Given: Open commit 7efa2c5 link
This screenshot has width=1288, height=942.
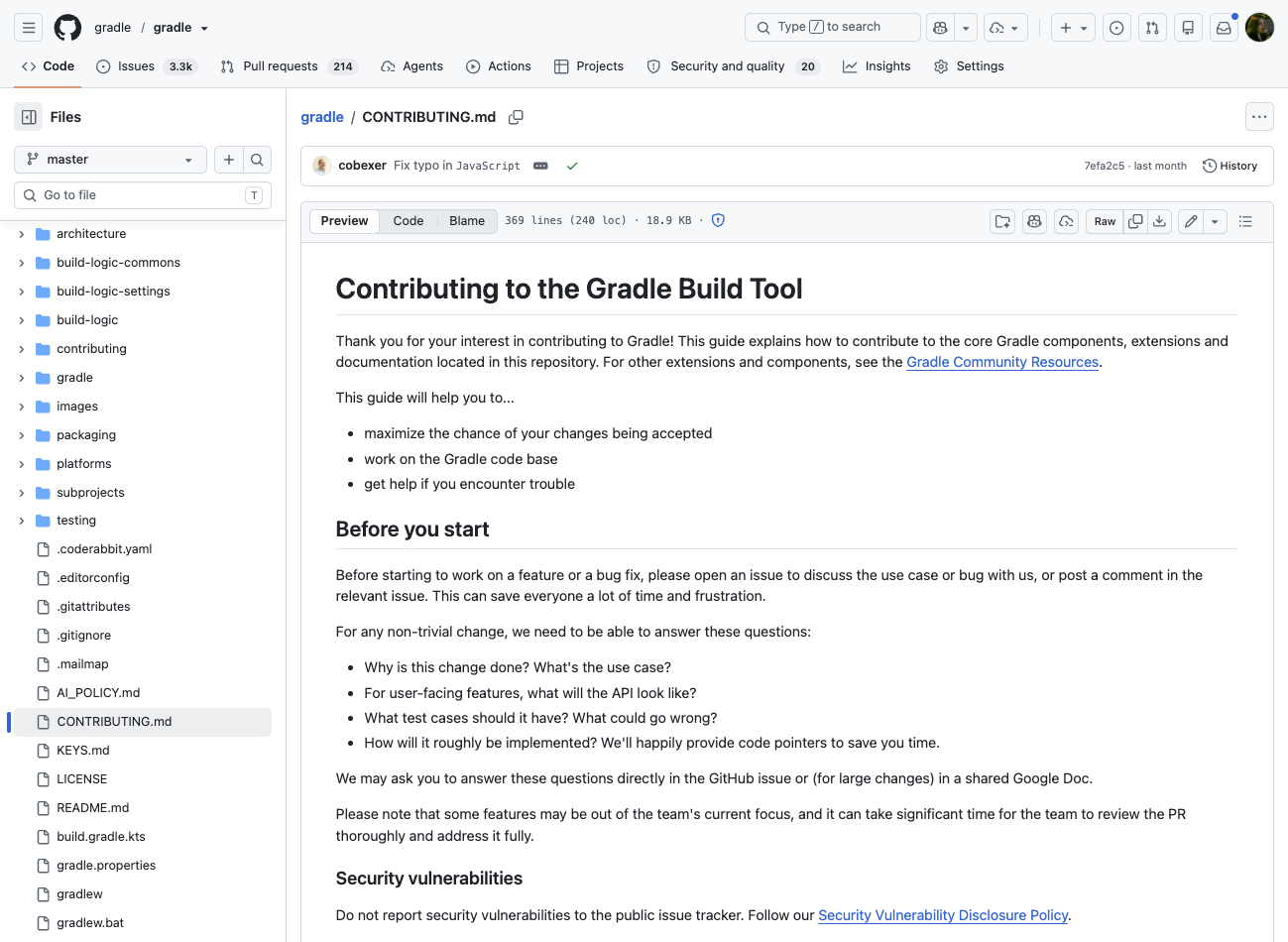Looking at the screenshot, I should pos(1105,166).
